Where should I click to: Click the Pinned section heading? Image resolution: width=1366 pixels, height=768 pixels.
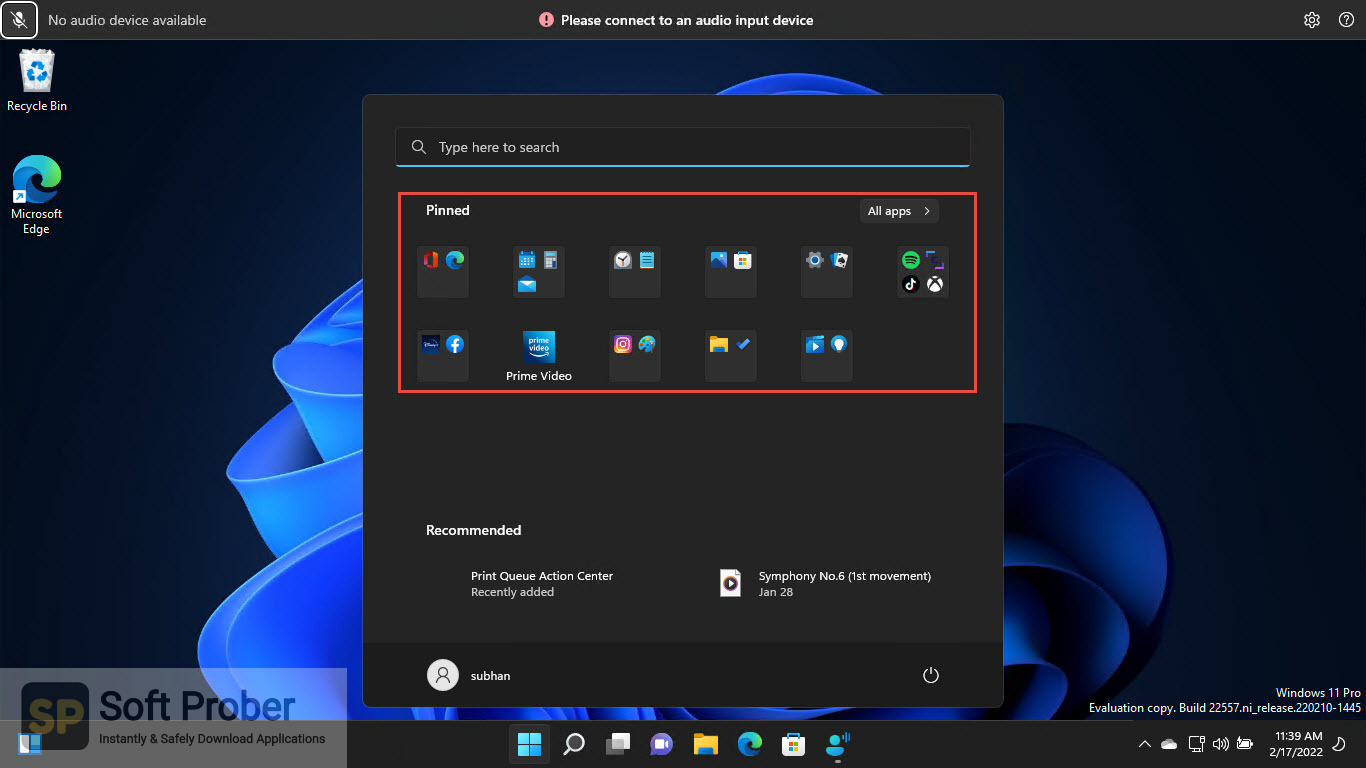point(448,210)
